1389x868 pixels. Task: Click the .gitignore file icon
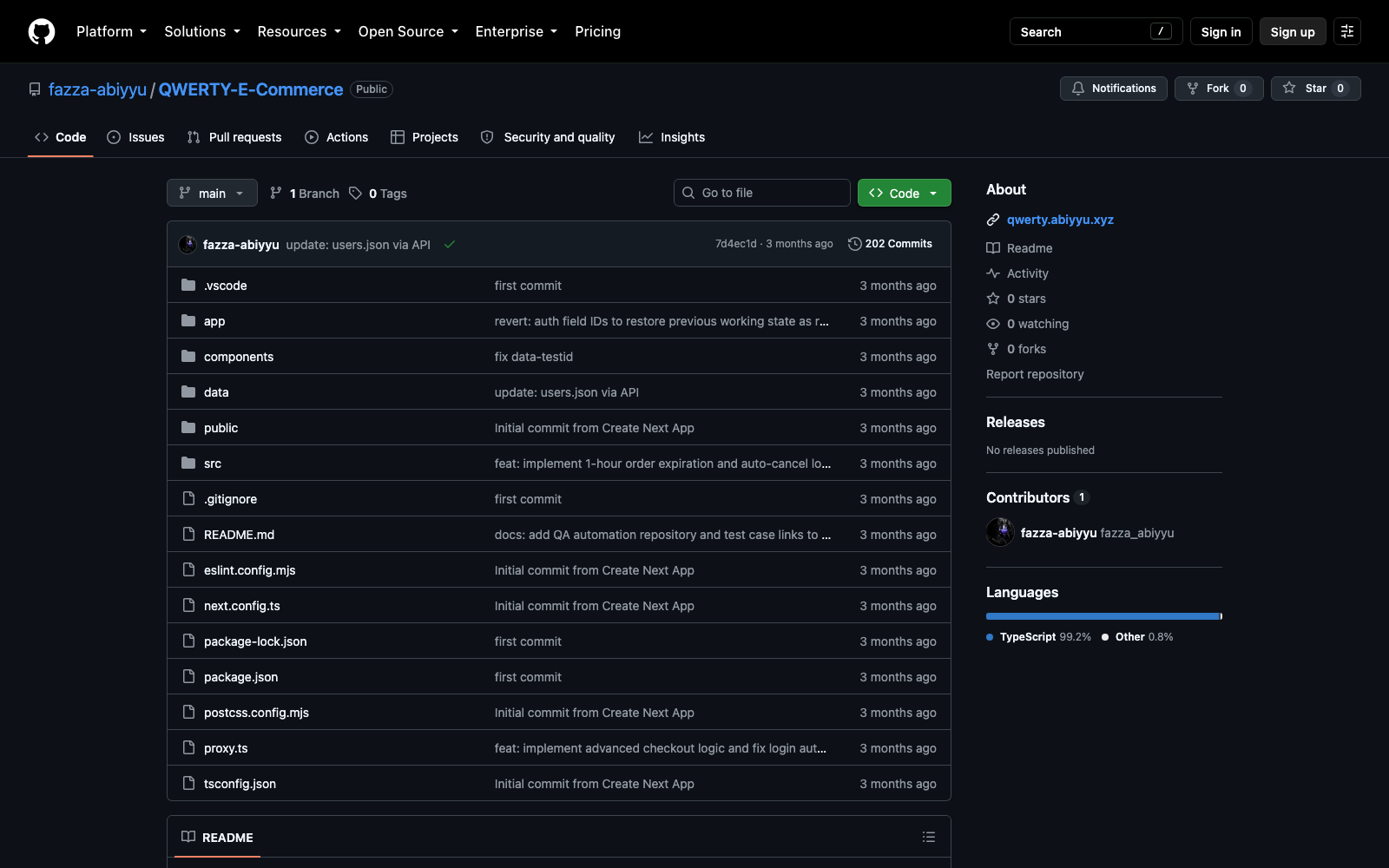click(x=188, y=498)
